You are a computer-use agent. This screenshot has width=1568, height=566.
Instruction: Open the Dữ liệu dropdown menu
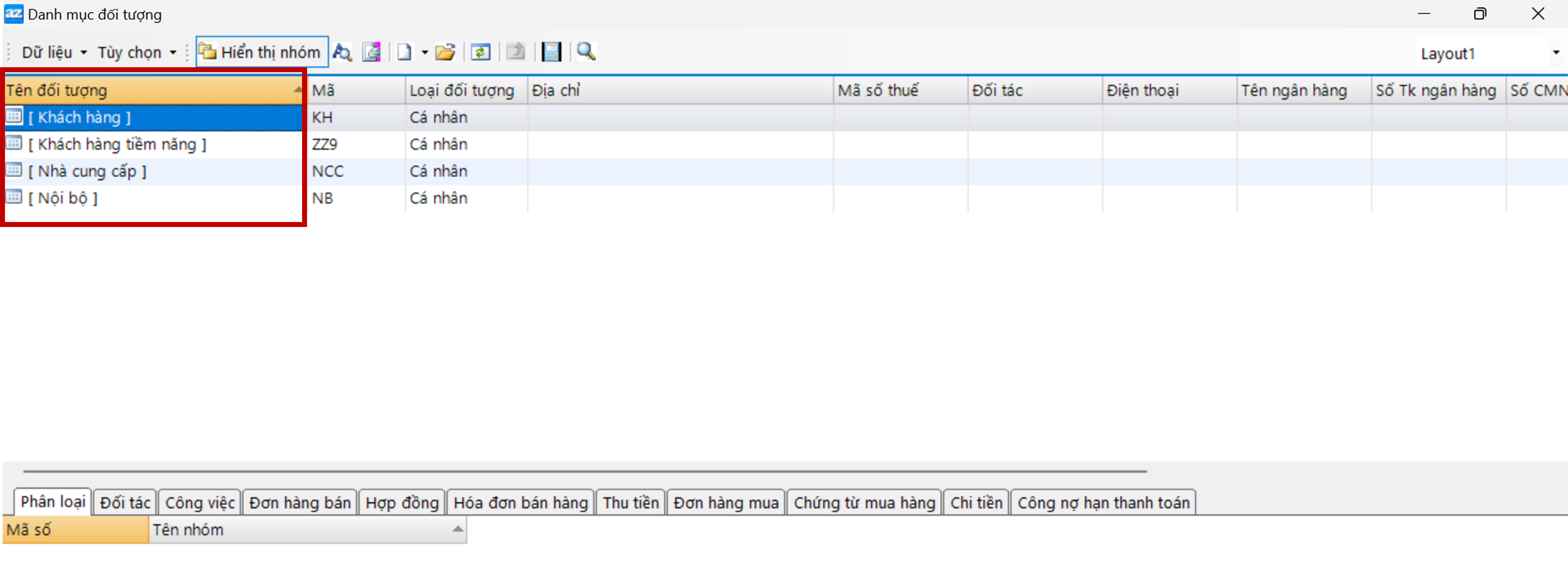tap(54, 52)
